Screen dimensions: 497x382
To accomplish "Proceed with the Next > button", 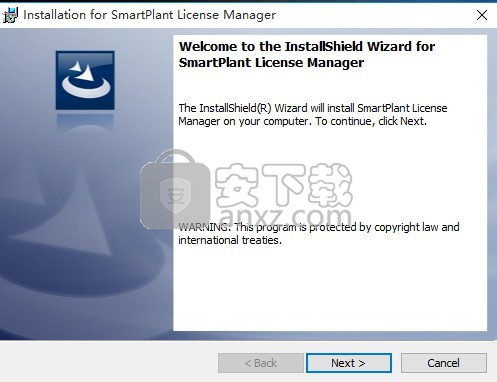I will [x=349, y=363].
